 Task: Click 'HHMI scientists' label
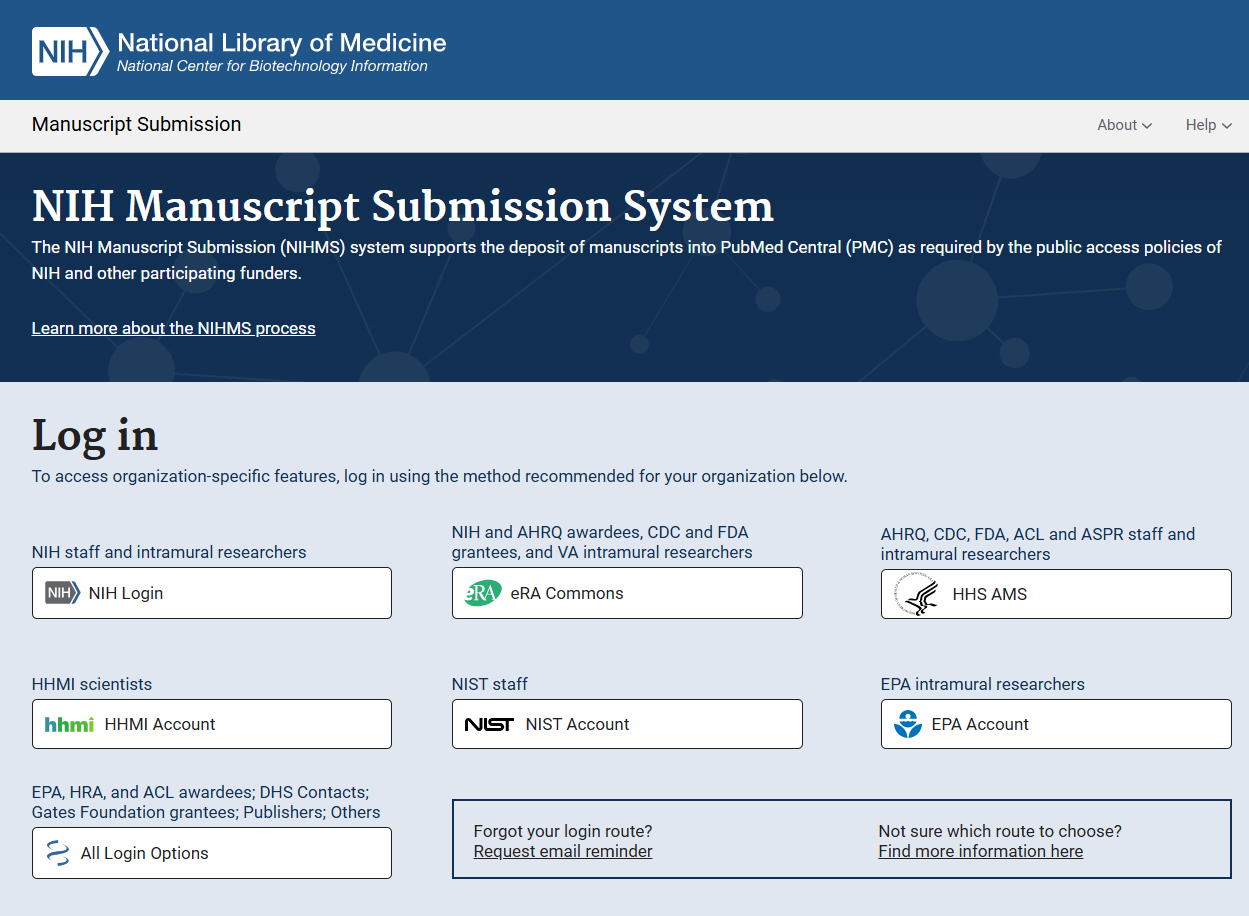coord(92,684)
